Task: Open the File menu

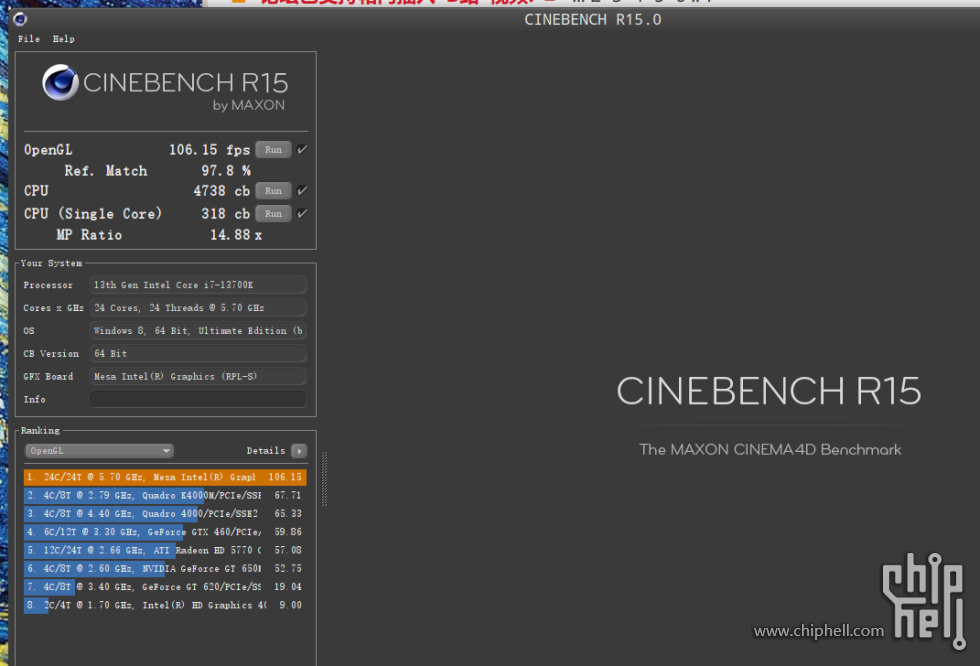Action: click(x=29, y=39)
